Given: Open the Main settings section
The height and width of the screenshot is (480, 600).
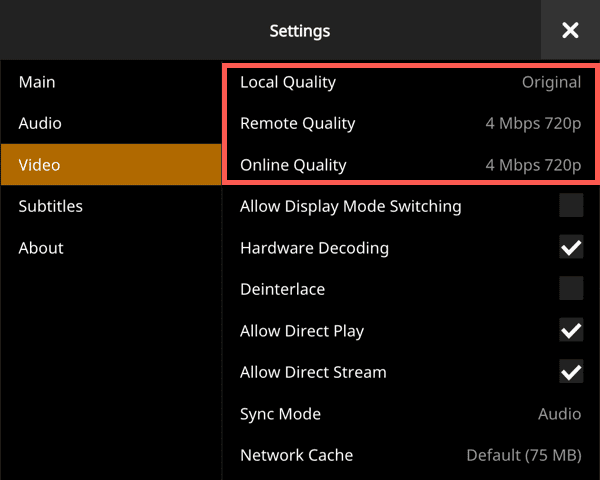Looking at the screenshot, I should [x=37, y=82].
